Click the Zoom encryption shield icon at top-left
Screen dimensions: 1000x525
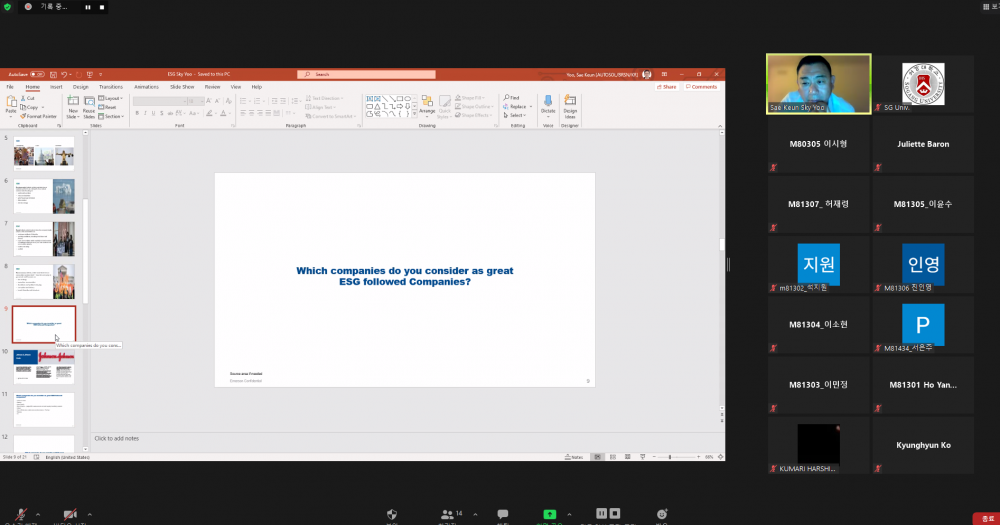[8, 7]
